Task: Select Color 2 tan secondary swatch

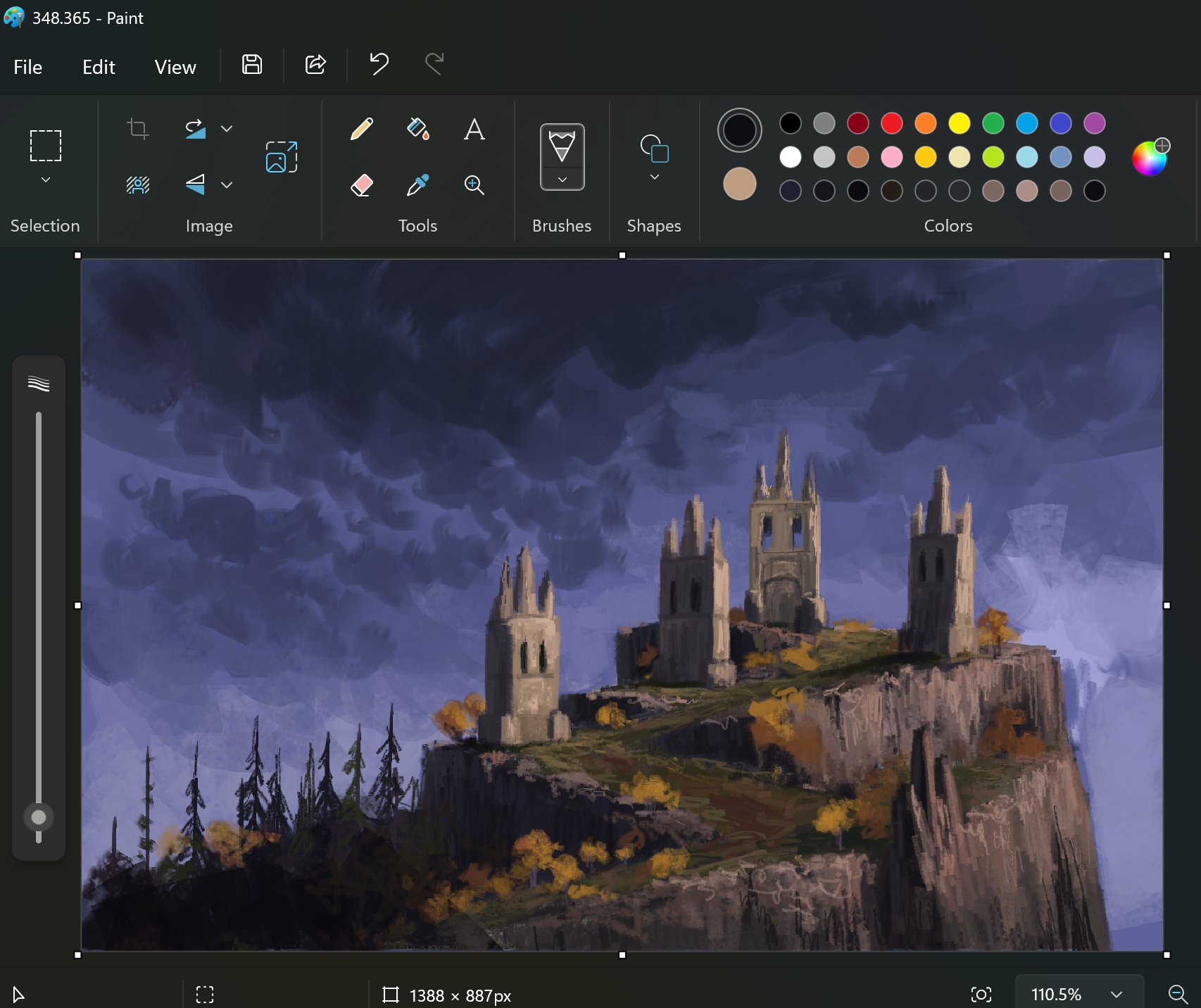Action: [x=739, y=184]
